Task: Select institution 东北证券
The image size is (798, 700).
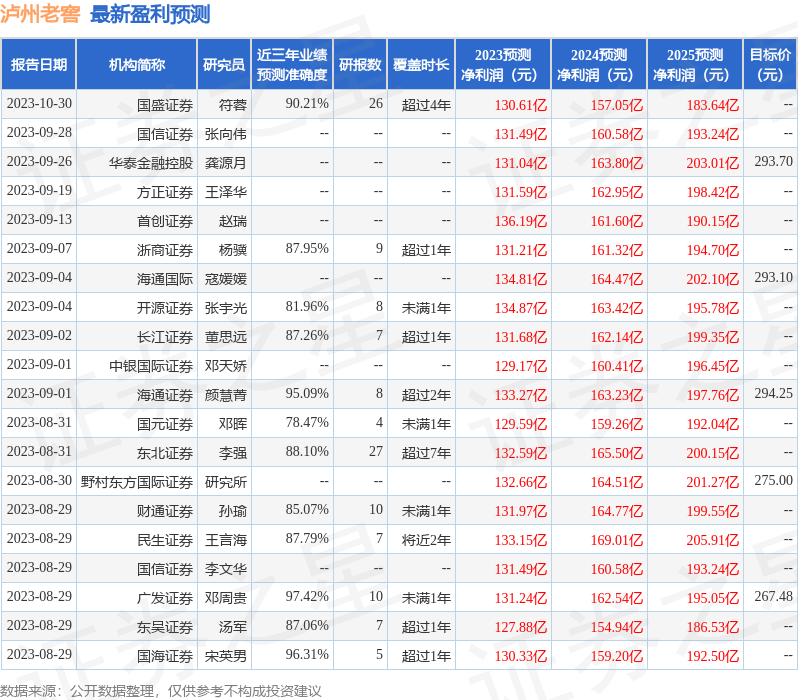Action: [165, 454]
